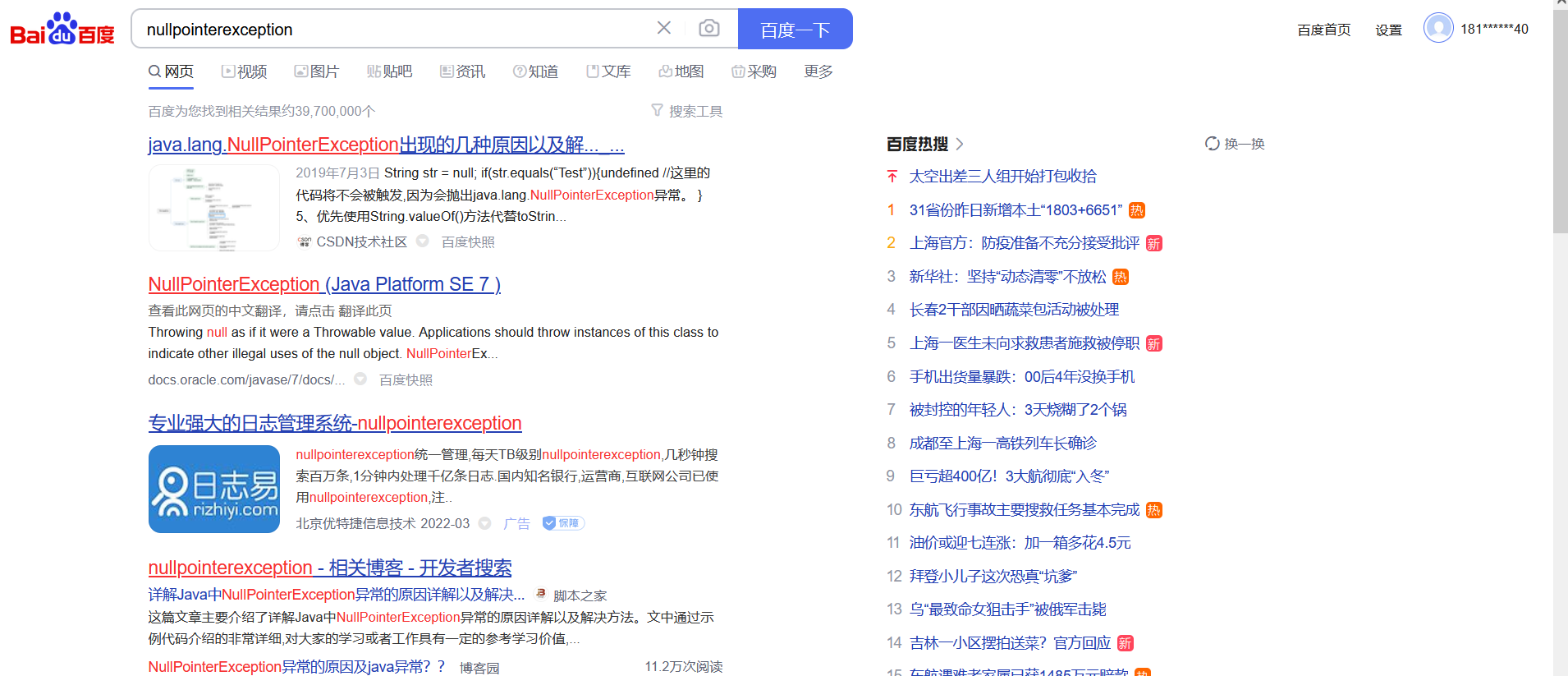Open 油价或迎七连涨 hot search item
1568x676 pixels.
click(1020, 543)
